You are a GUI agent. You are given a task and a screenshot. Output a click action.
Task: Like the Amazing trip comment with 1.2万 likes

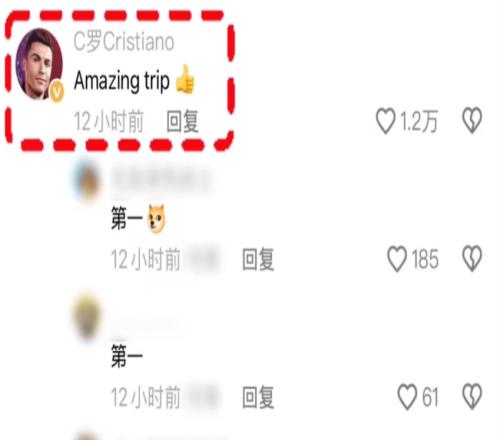pyautogui.click(x=385, y=121)
